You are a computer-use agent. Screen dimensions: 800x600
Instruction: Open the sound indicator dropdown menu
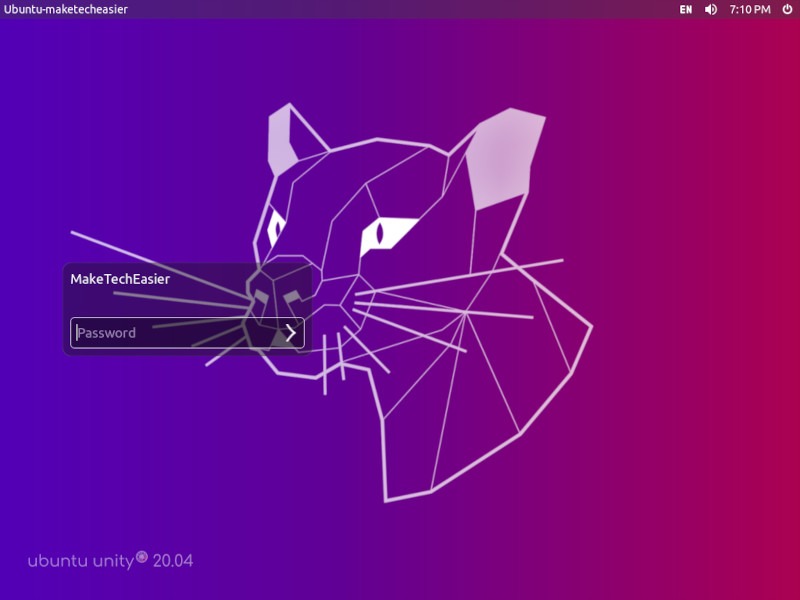point(710,10)
